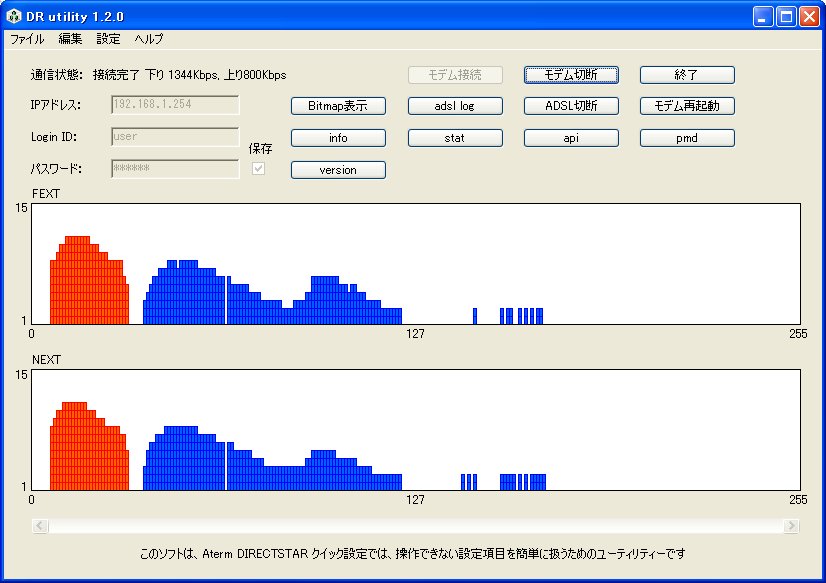The image size is (826, 583).
Task: Click the Login ID: label
Action: pyautogui.click(x=54, y=137)
